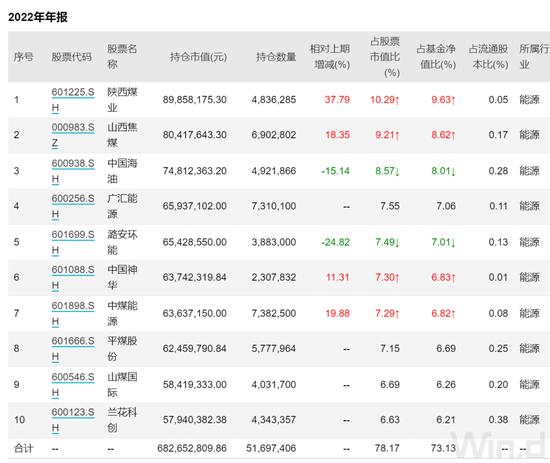Open stock code link 000983.SZ
The width and height of the screenshot is (550, 463).
[x=73, y=135]
